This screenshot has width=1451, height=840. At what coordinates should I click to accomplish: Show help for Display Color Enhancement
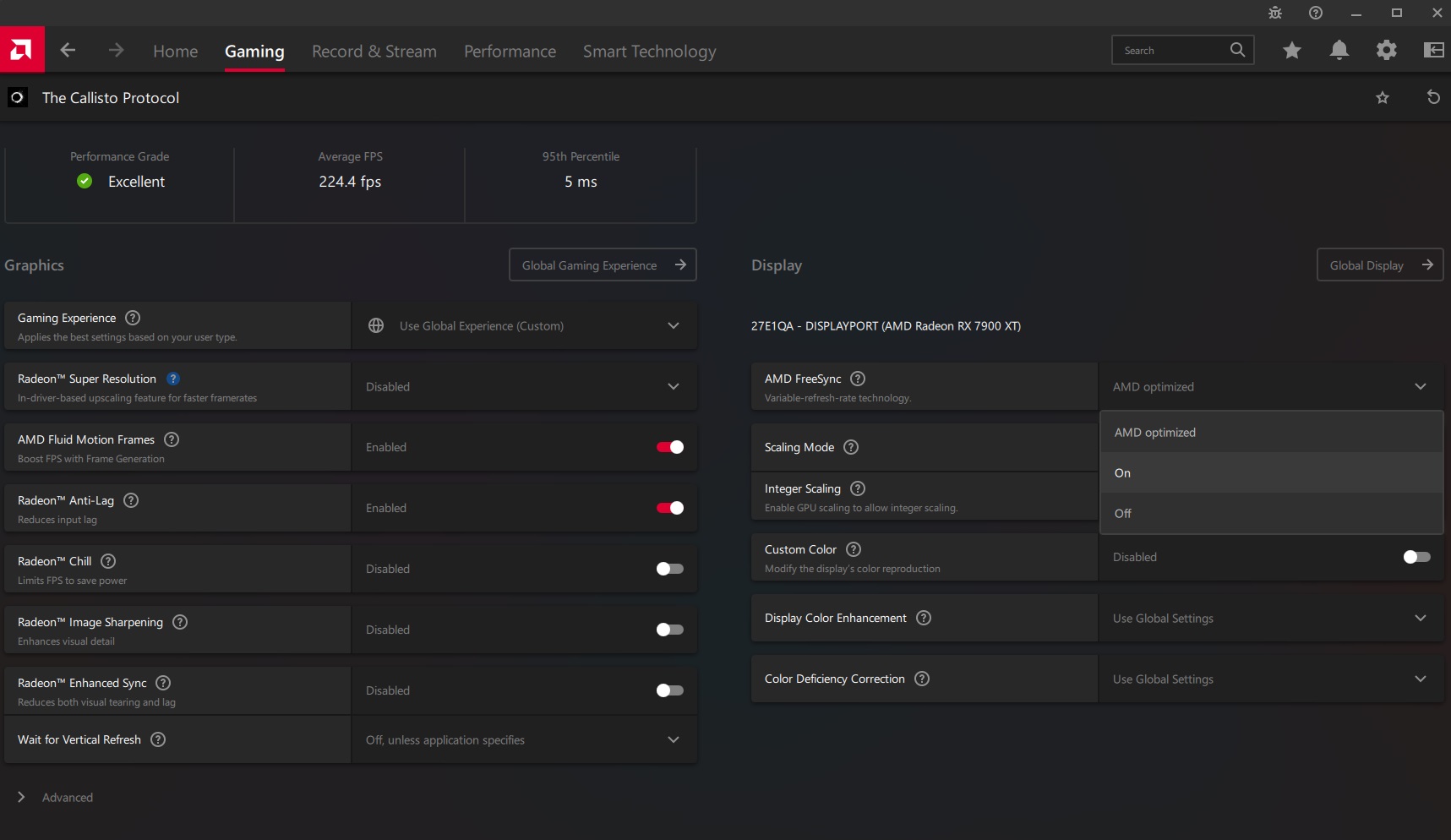point(924,618)
